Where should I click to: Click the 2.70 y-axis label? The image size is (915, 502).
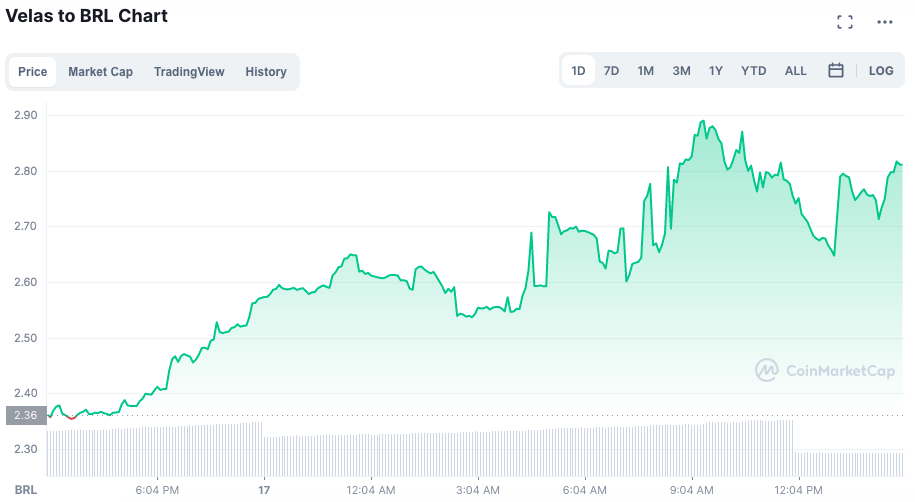[x=26, y=226]
